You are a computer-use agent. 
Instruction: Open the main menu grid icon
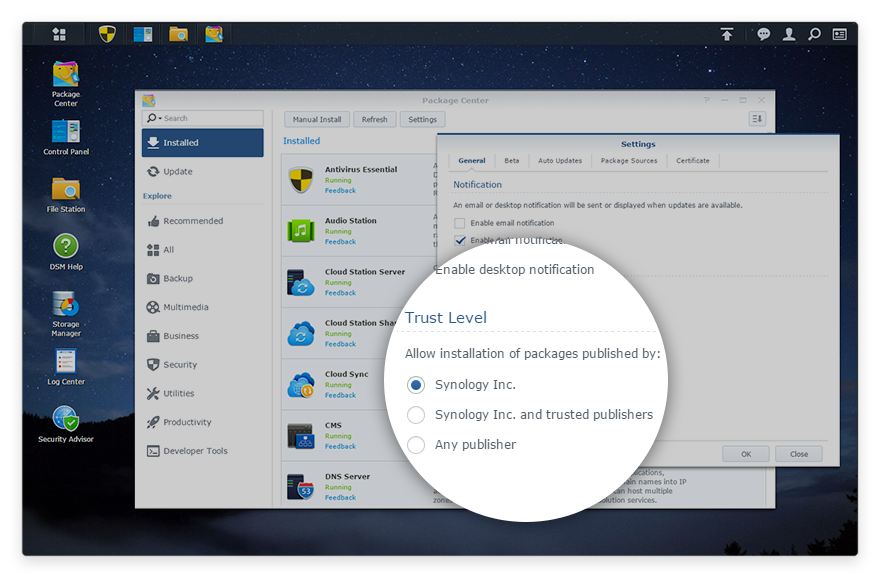pyautogui.click(x=59, y=34)
